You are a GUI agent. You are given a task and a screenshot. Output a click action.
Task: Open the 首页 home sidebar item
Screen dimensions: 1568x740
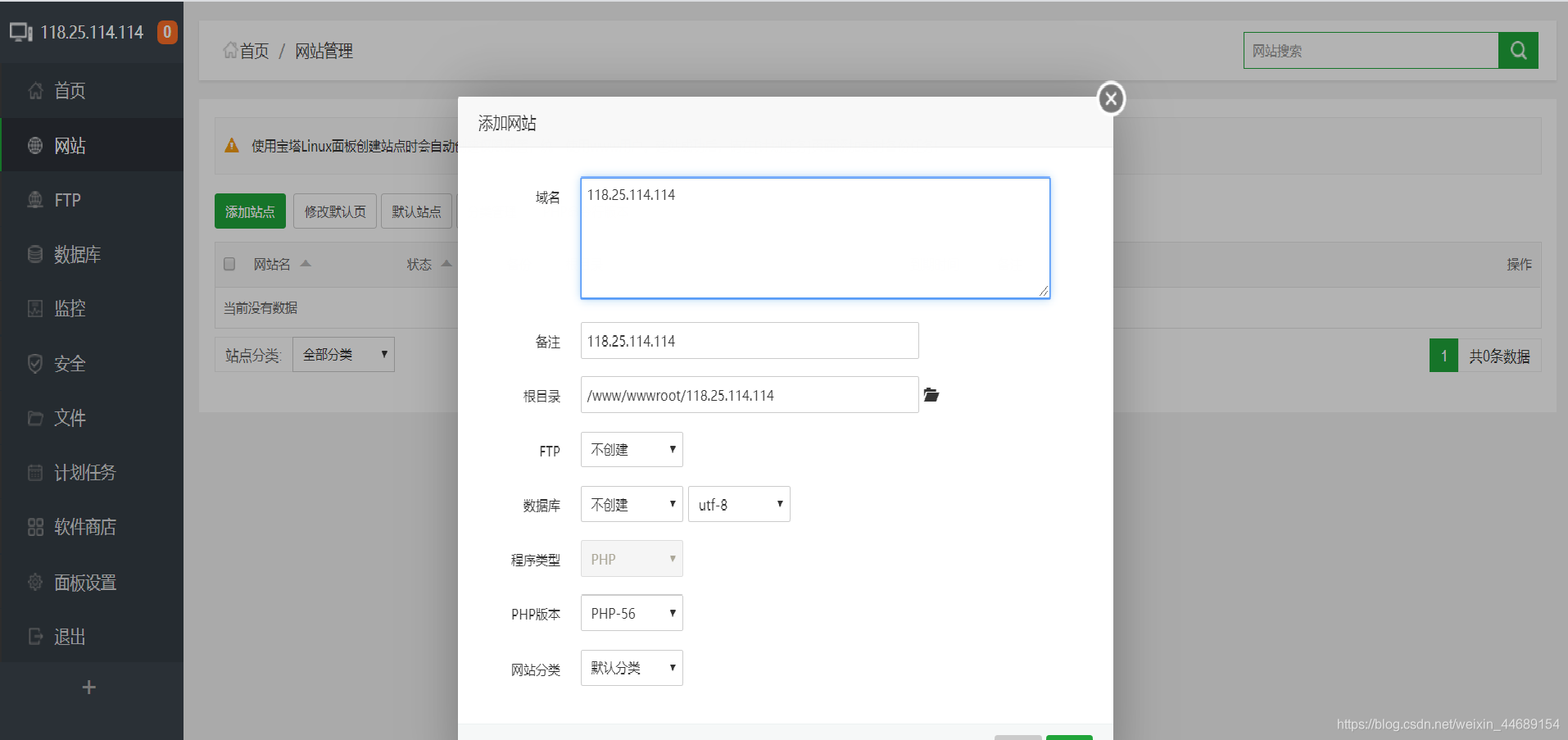(x=92, y=91)
